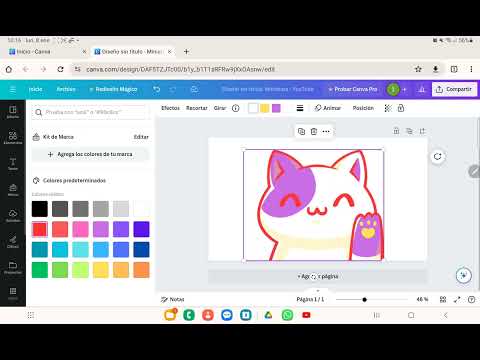Open the Posición panel
This screenshot has height=360, width=480.
363,108
